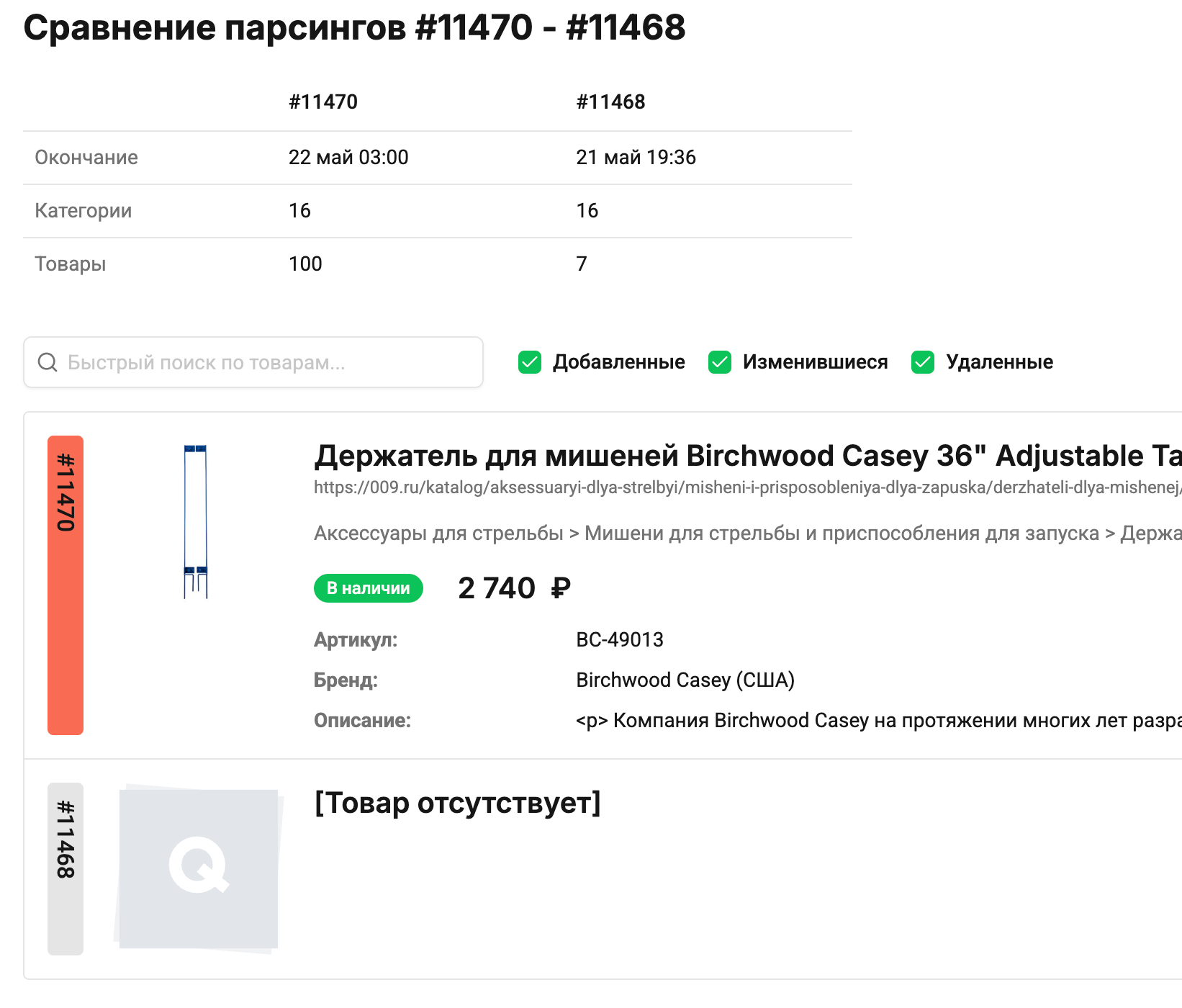Toggle the Изменившиеся checkbox

tap(720, 362)
